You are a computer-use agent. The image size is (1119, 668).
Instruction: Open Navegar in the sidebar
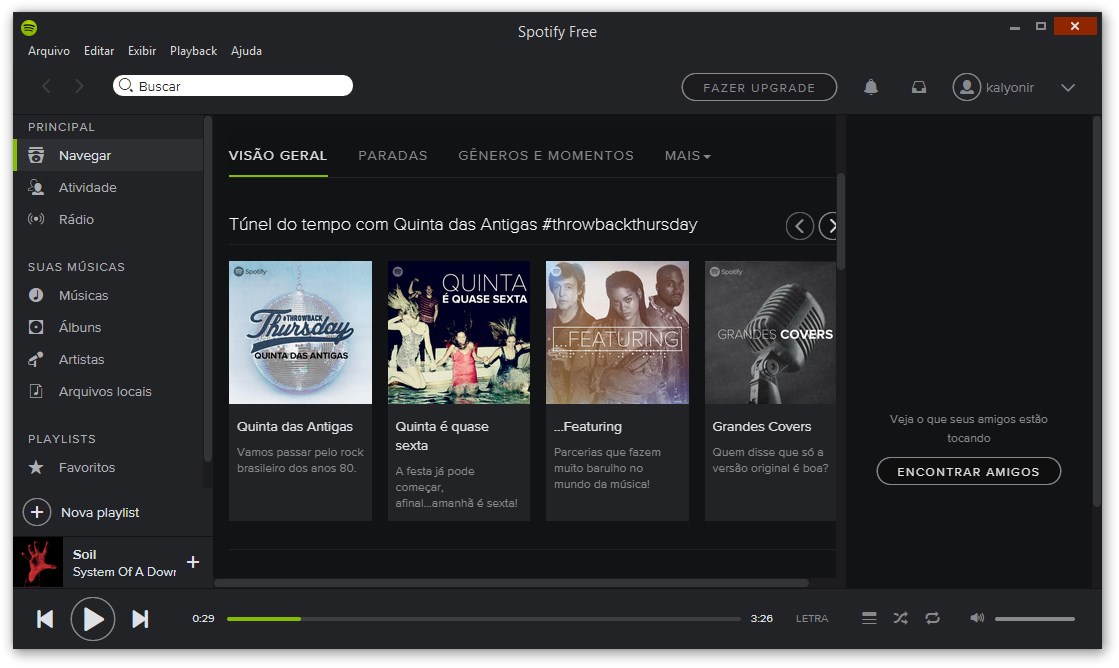(108, 155)
